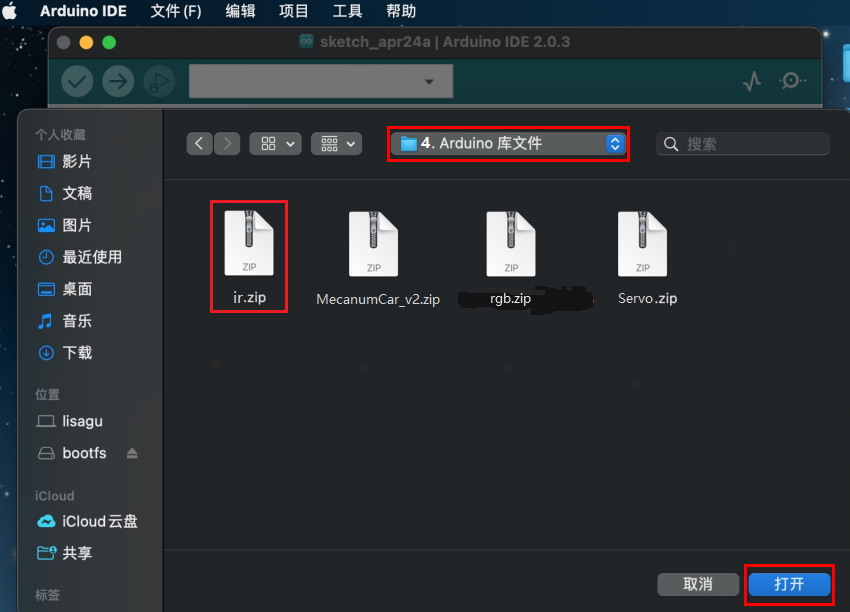The width and height of the screenshot is (850, 612).
Task: Eject the bootfs volume
Action: coord(132,453)
